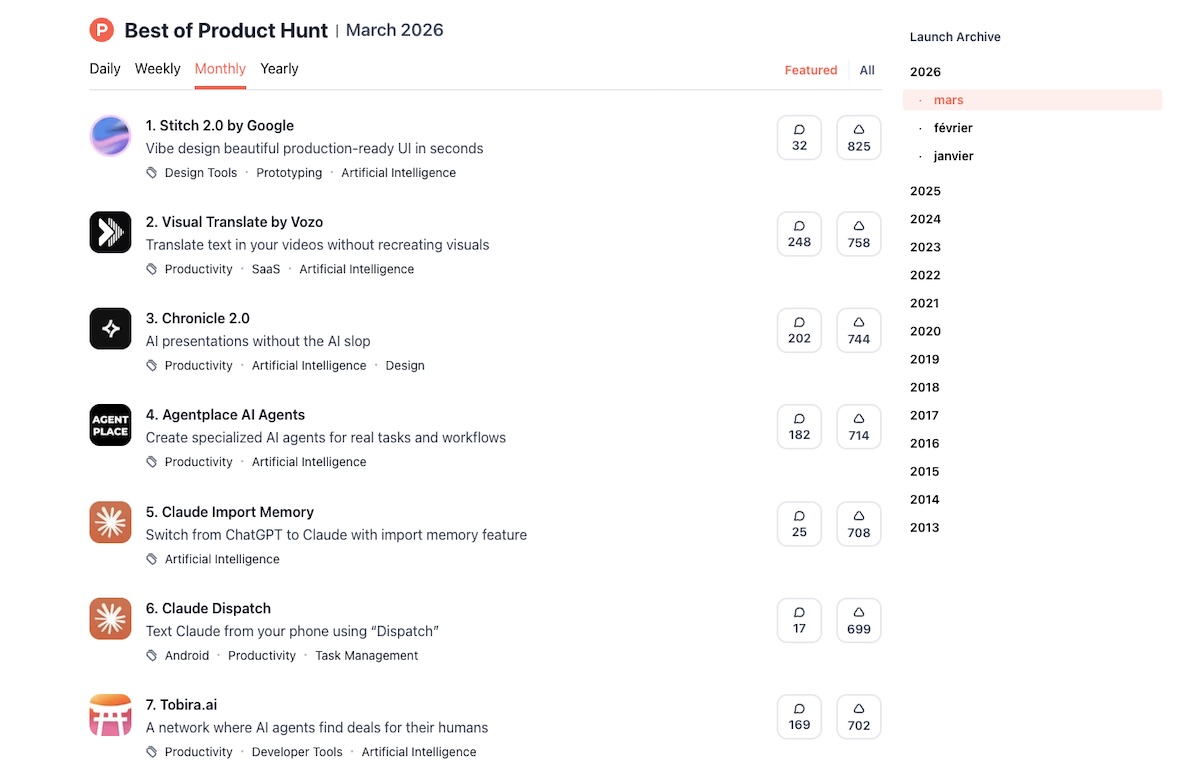Expand the 2024 archive year

click(925, 219)
